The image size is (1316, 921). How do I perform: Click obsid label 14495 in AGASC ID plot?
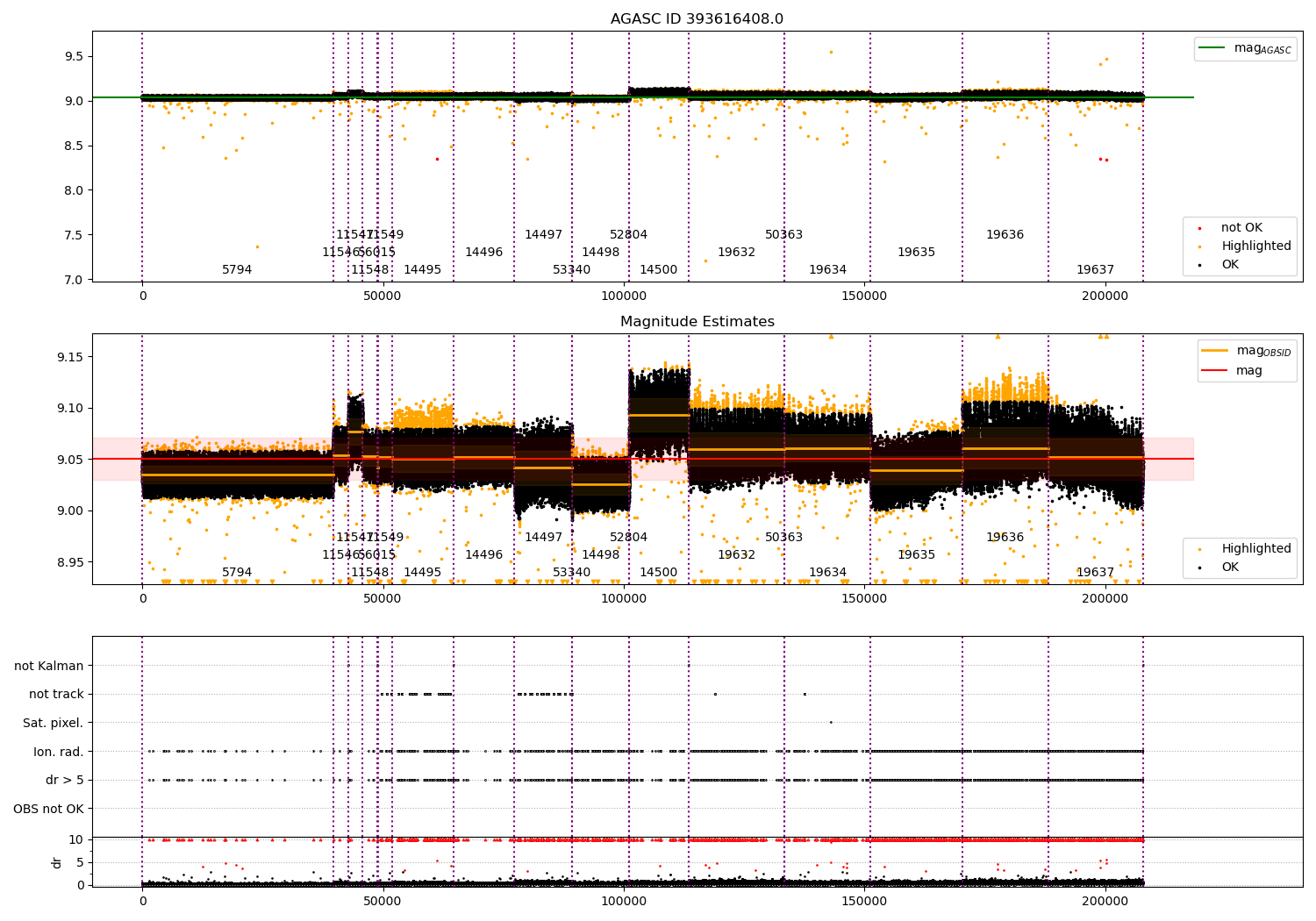[423, 270]
